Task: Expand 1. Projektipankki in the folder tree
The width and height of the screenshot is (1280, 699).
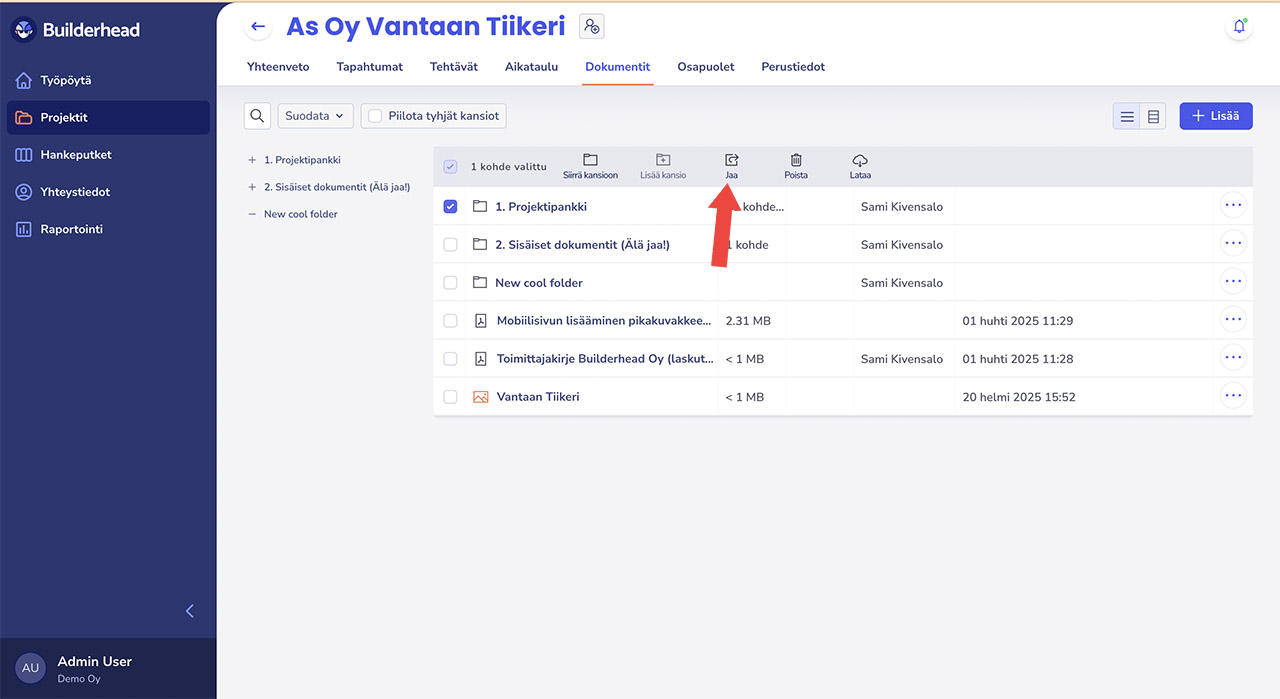Action: pos(252,160)
